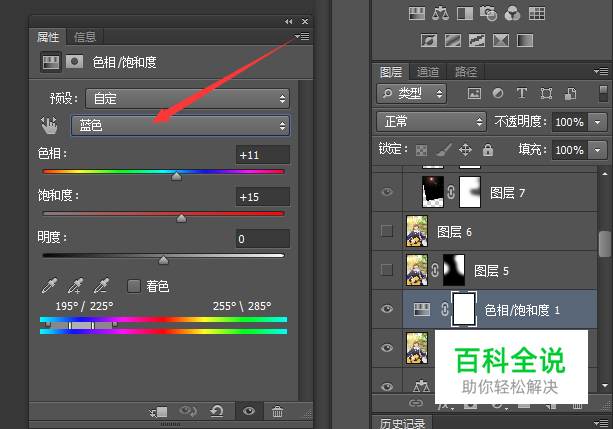
Task: Switch to the 通道 channels tab
Action: pyautogui.click(x=428, y=72)
